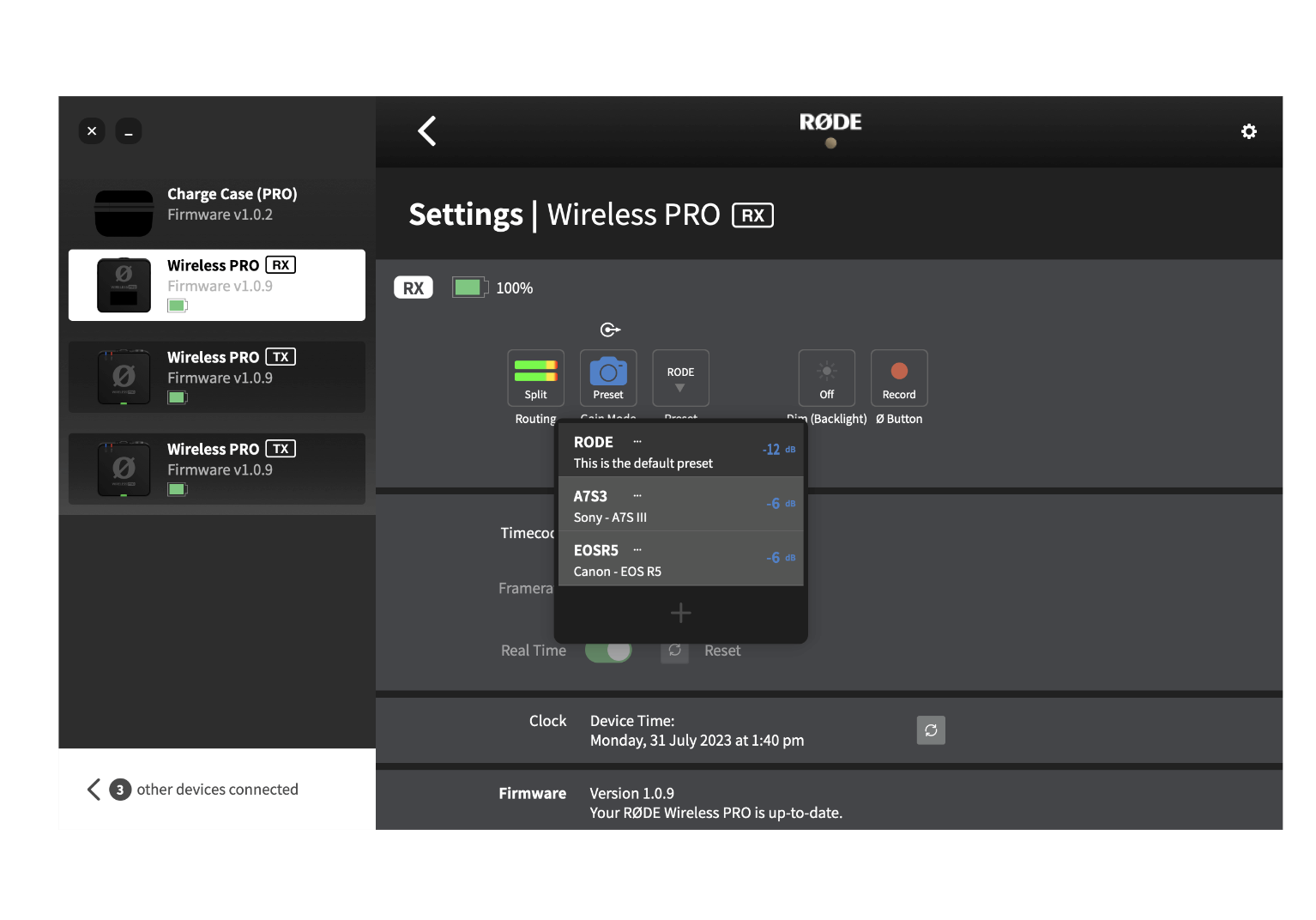Image resolution: width=1316 pixels, height=920 pixels.
Task: Open the Charge Case (PRO) device page
Action: tap(216, 206)
